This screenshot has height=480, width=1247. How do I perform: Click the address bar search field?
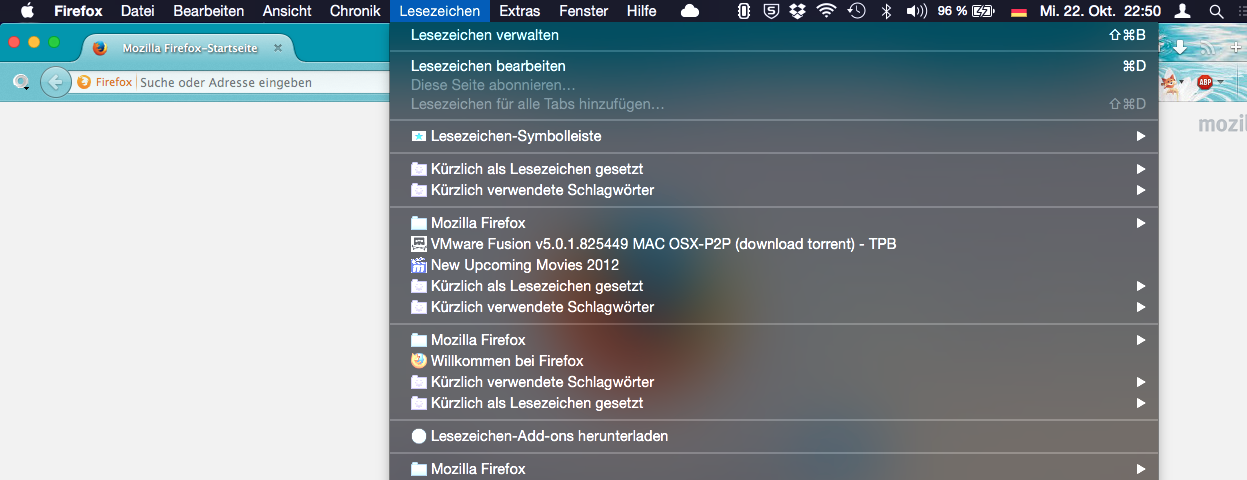point(260,82)
